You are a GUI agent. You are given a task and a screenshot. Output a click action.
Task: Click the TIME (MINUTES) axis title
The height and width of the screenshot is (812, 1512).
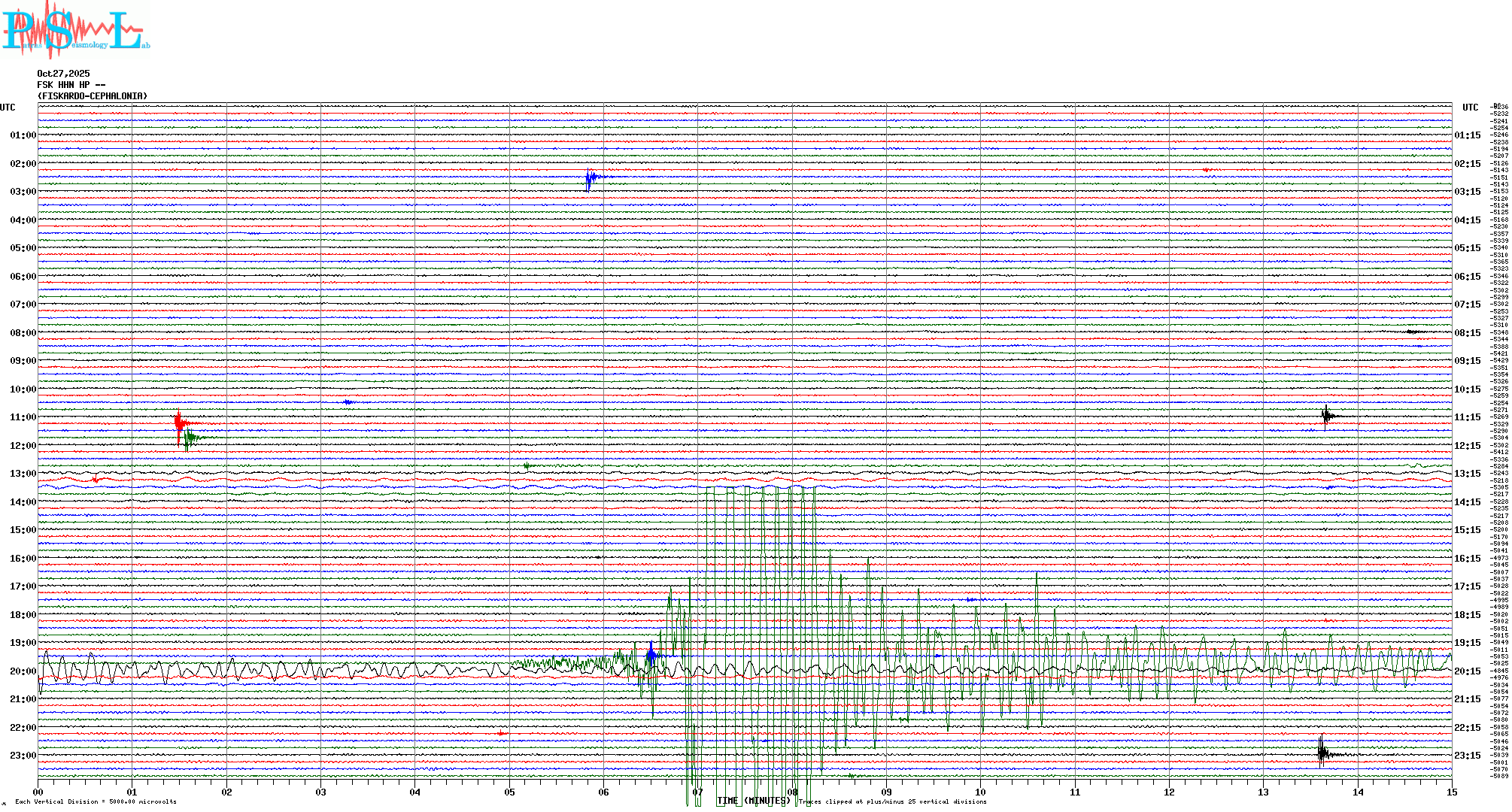[x=754, y=801]
